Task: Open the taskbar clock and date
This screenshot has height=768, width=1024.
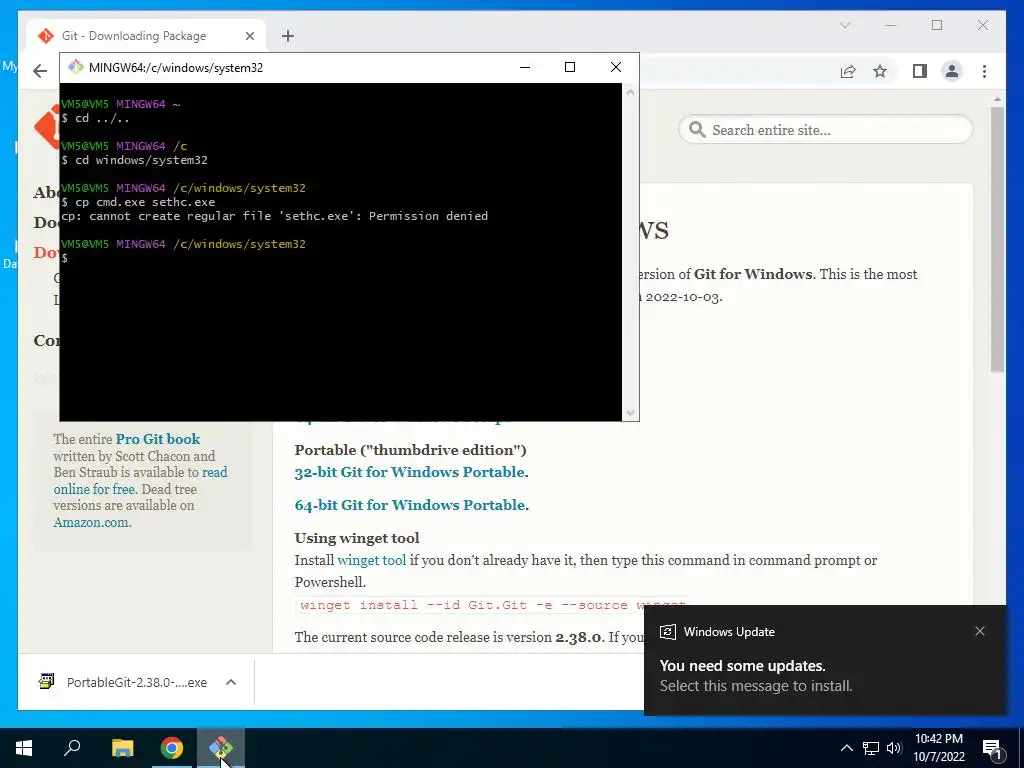Action: point(938,748)
